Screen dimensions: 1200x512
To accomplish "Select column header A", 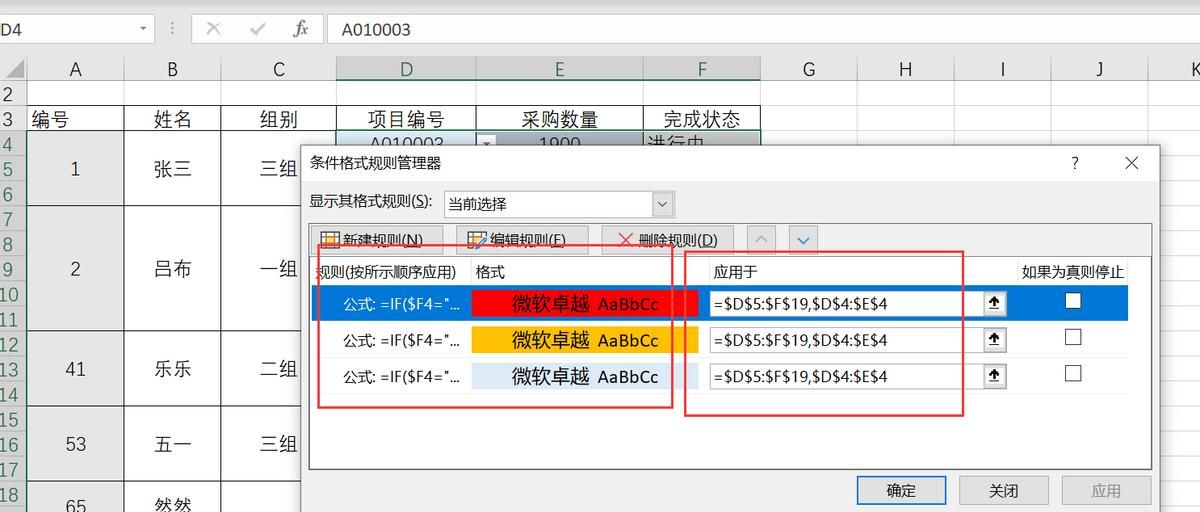I will click(75, 69).
